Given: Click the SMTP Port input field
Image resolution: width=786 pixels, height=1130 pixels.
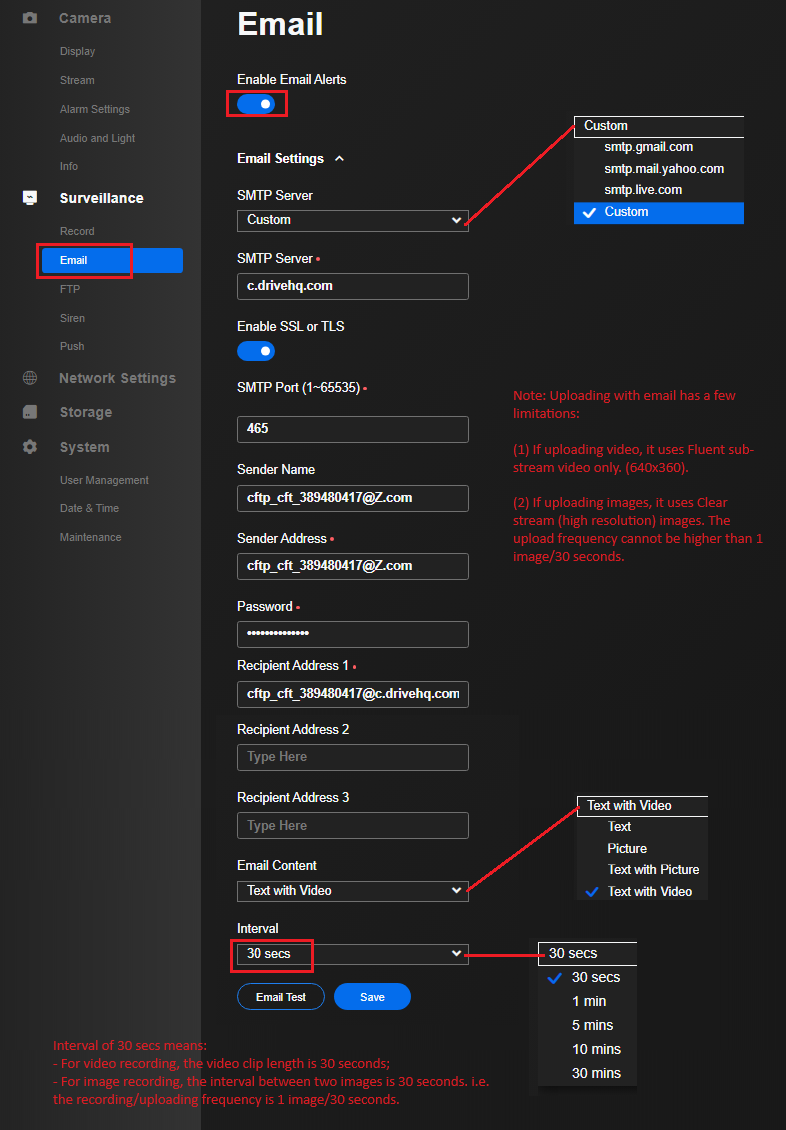Looking at the screenshot, I should tap(352, 429).
